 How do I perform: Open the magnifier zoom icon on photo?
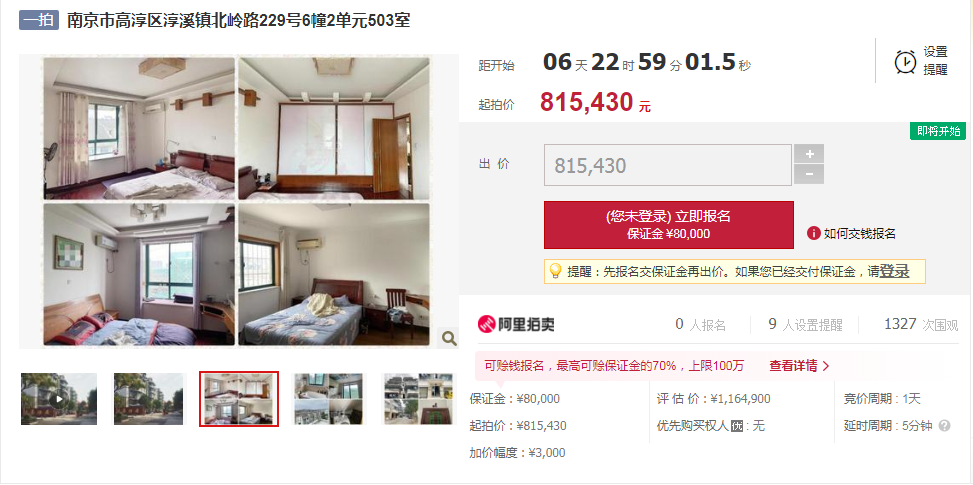(449, 338)
